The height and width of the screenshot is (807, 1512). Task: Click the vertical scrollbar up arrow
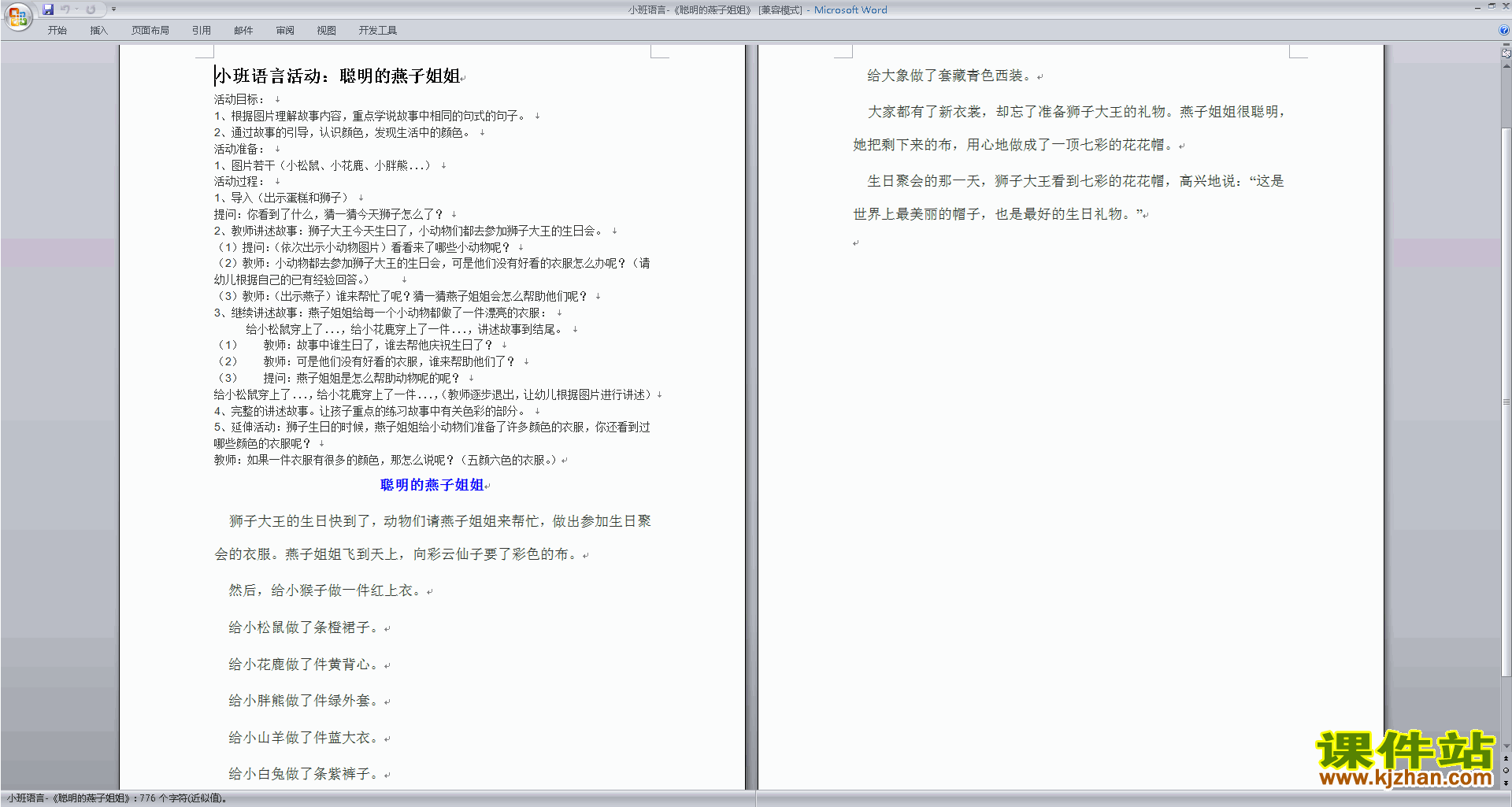point(1506,66)
